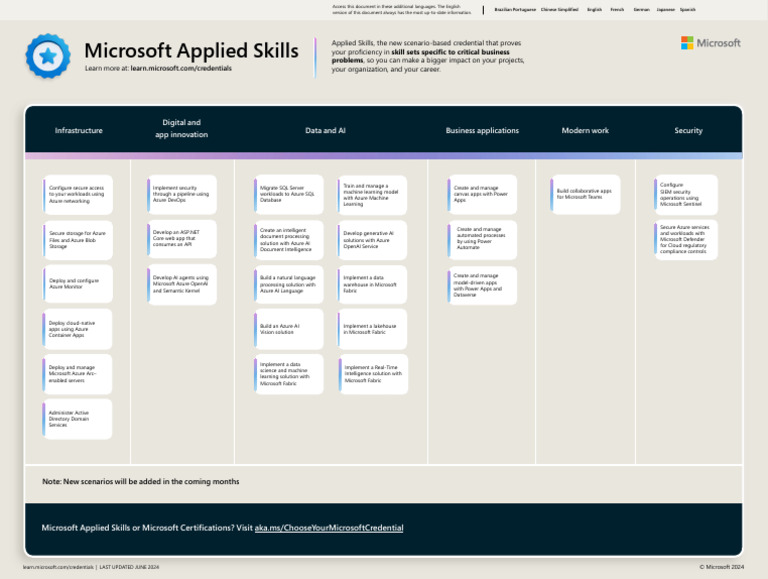Open Implement a Real-Time Intelligence solution card
This screenshot has width=768, height=579.
(373, 374)
